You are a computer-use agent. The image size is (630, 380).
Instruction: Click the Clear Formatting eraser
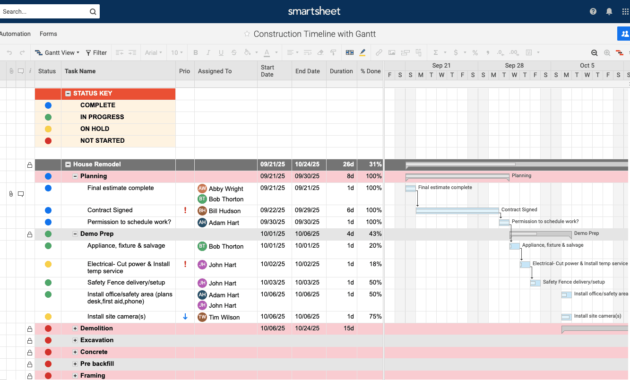pyautogui.click(x=320, y=53)
